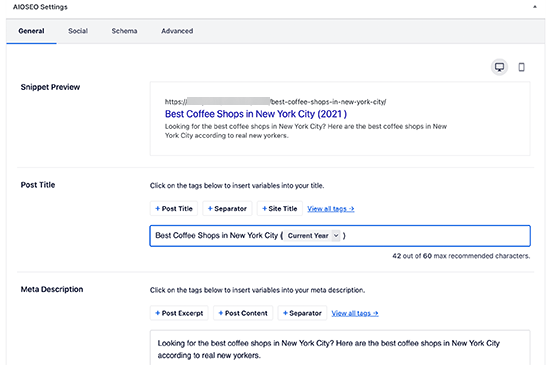
Task: Click the 'Snippet Preview' section label
Action: click(x=50, y=87)
